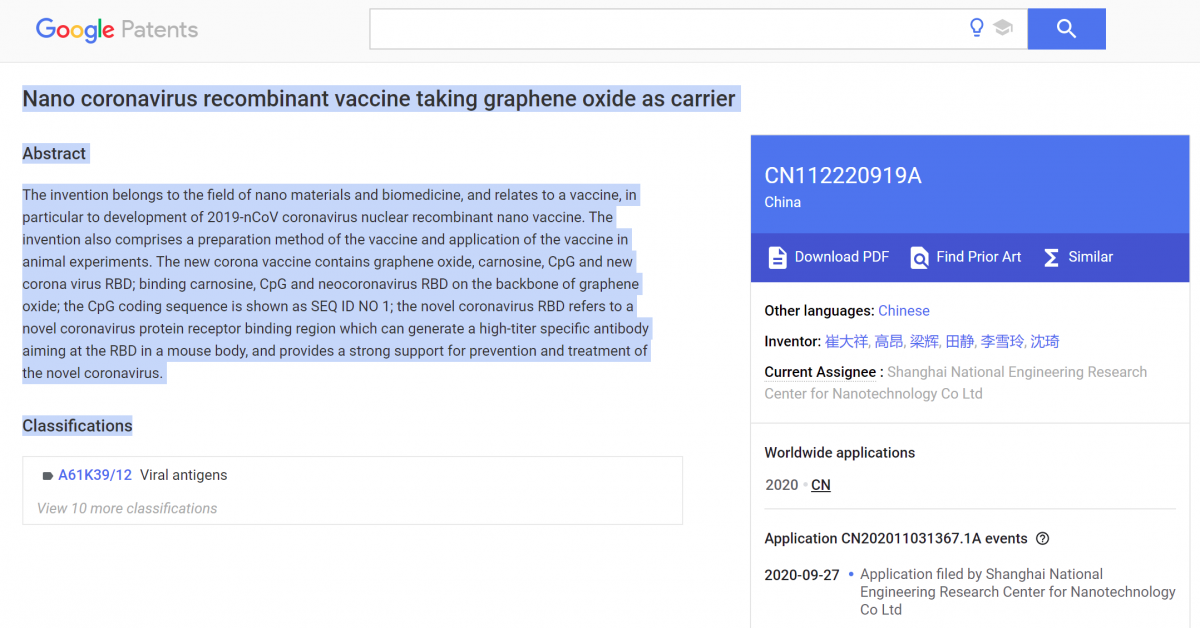Click the tag icon beside A61K39/12
Viewport: 1200px width, 628px height.
(x=47, y=476)
